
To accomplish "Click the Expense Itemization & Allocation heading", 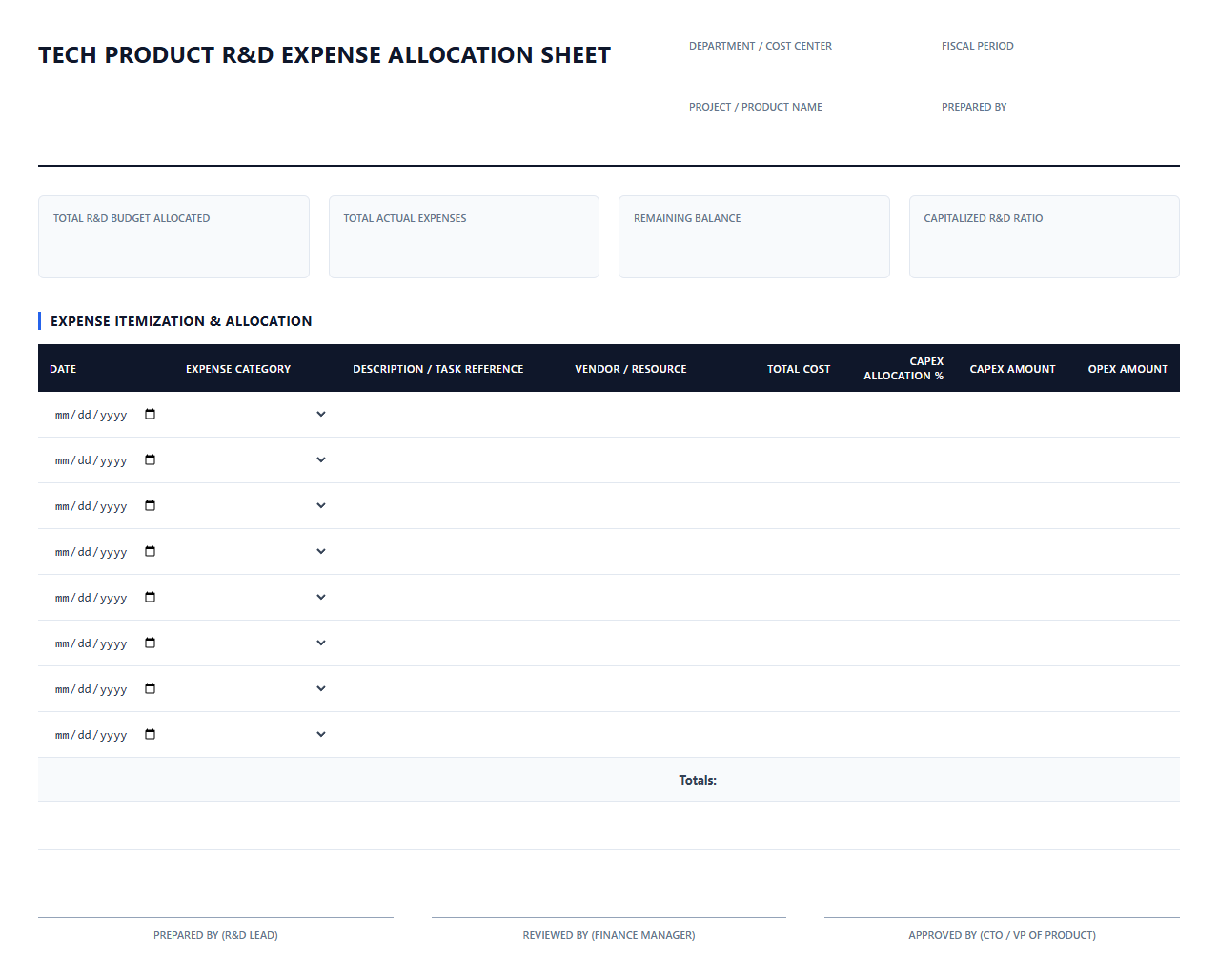I will click(181, 321).
